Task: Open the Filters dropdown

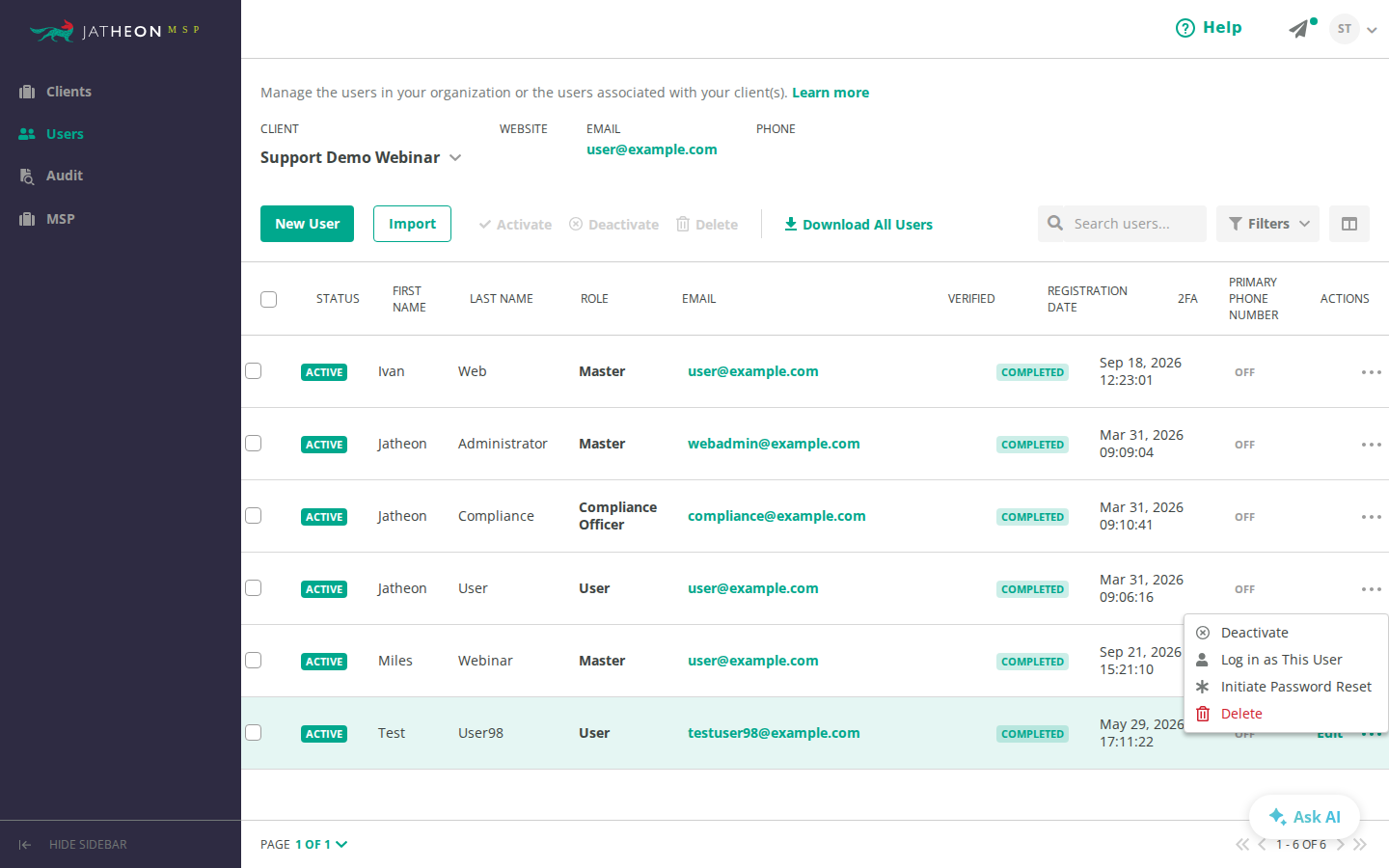Action: [1267, 224]
